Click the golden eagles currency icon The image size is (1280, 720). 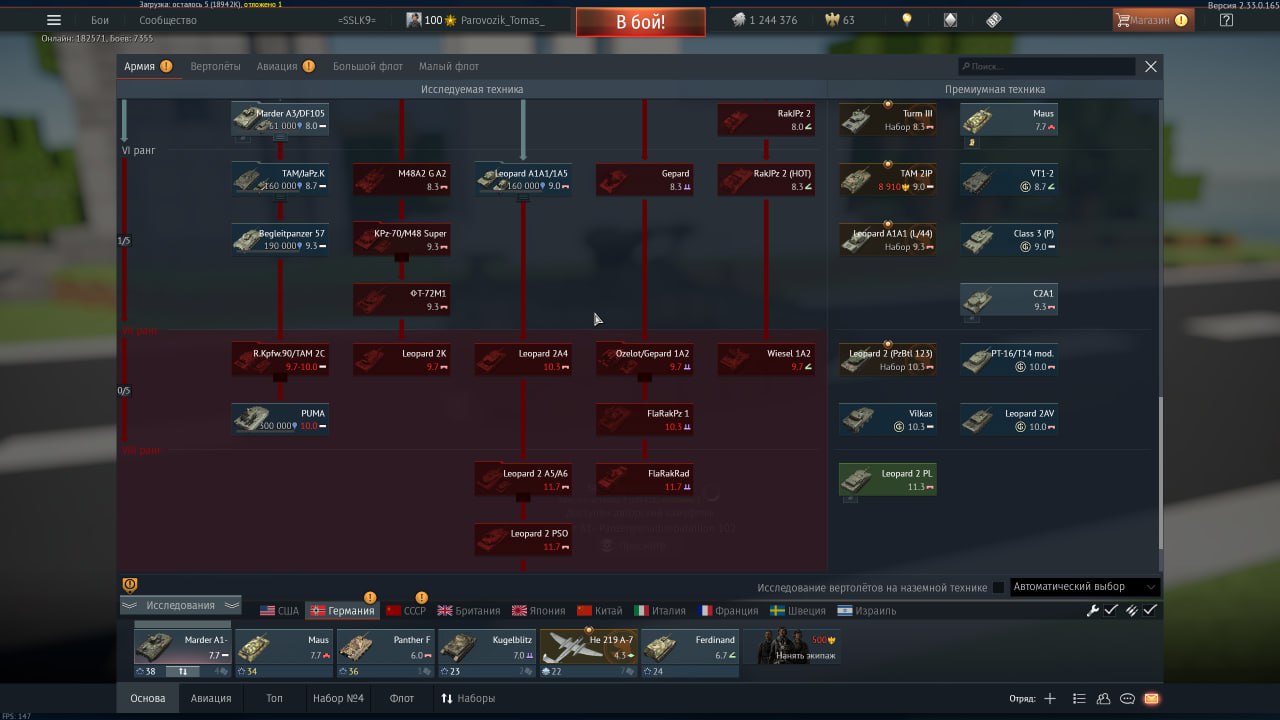(x=832, y=20)
